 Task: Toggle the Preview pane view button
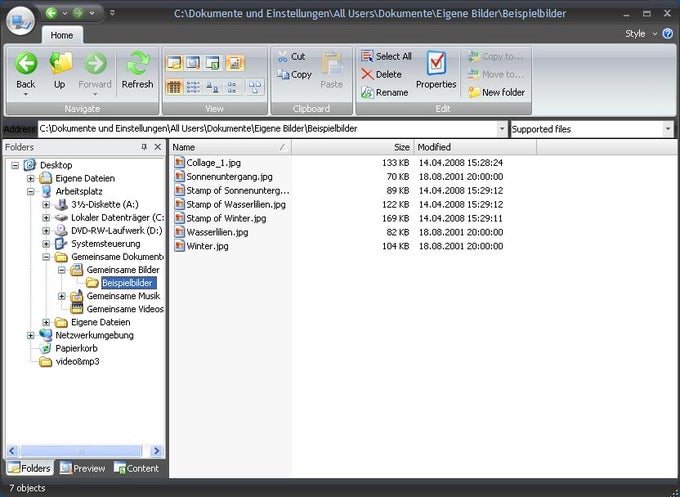pyautogui.click(x=193, y=63)
